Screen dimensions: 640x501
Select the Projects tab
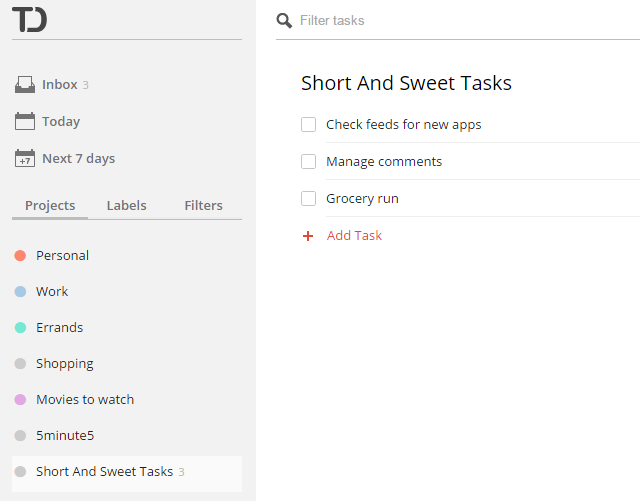50,206
